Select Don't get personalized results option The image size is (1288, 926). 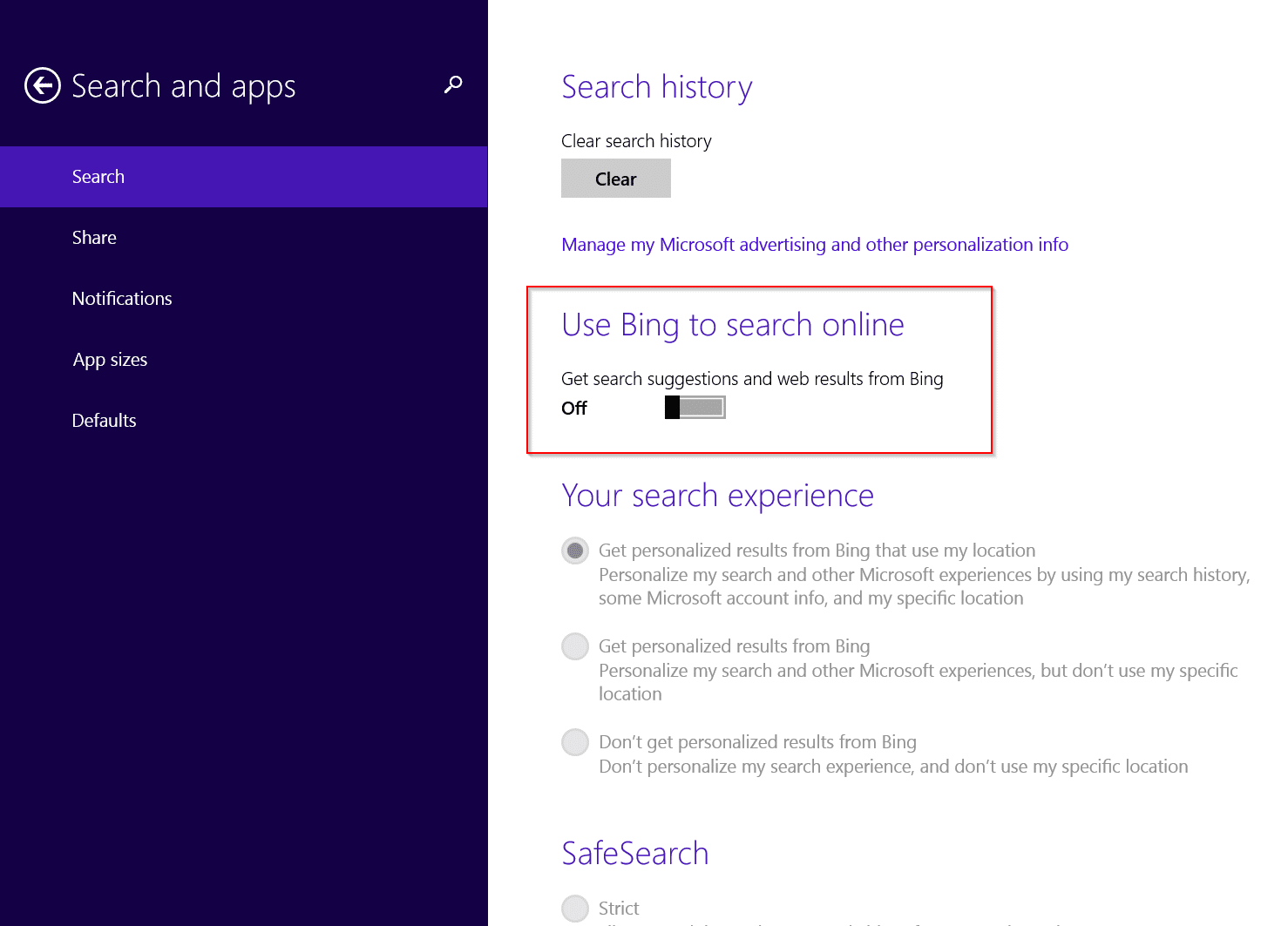[575, 742]
